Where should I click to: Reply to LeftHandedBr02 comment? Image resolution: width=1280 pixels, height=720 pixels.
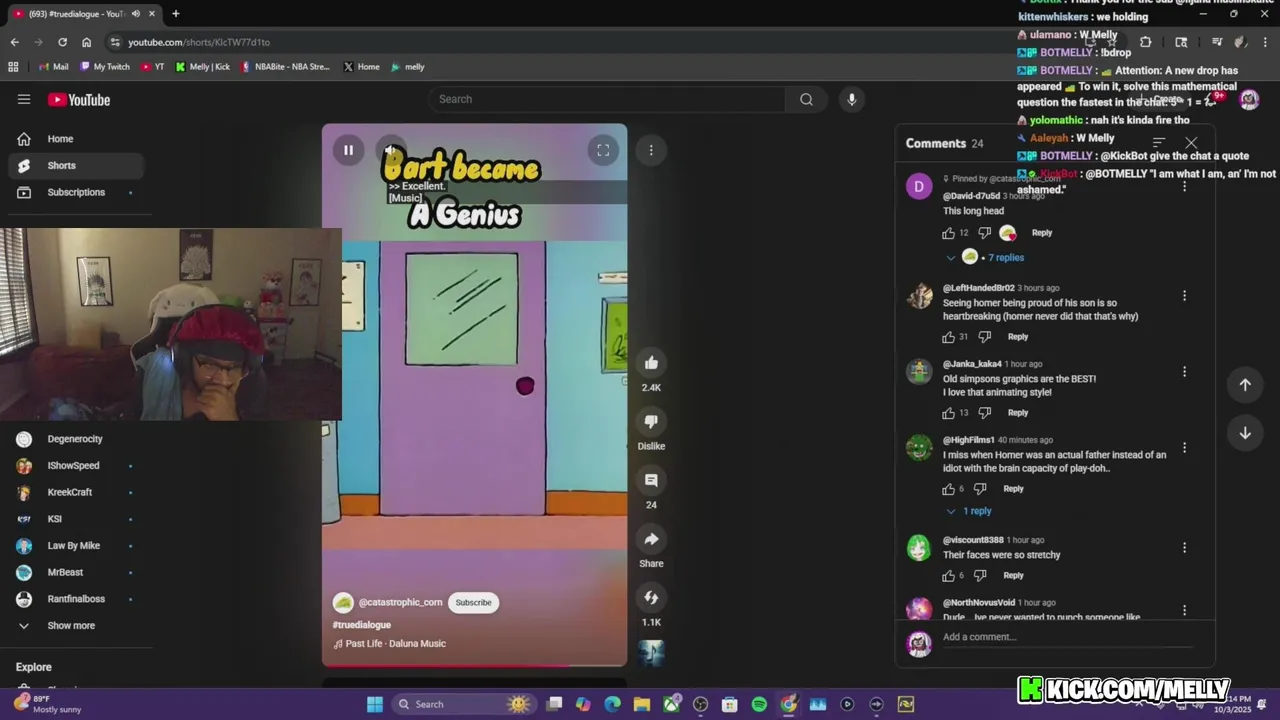click(x=1018, y=337)
